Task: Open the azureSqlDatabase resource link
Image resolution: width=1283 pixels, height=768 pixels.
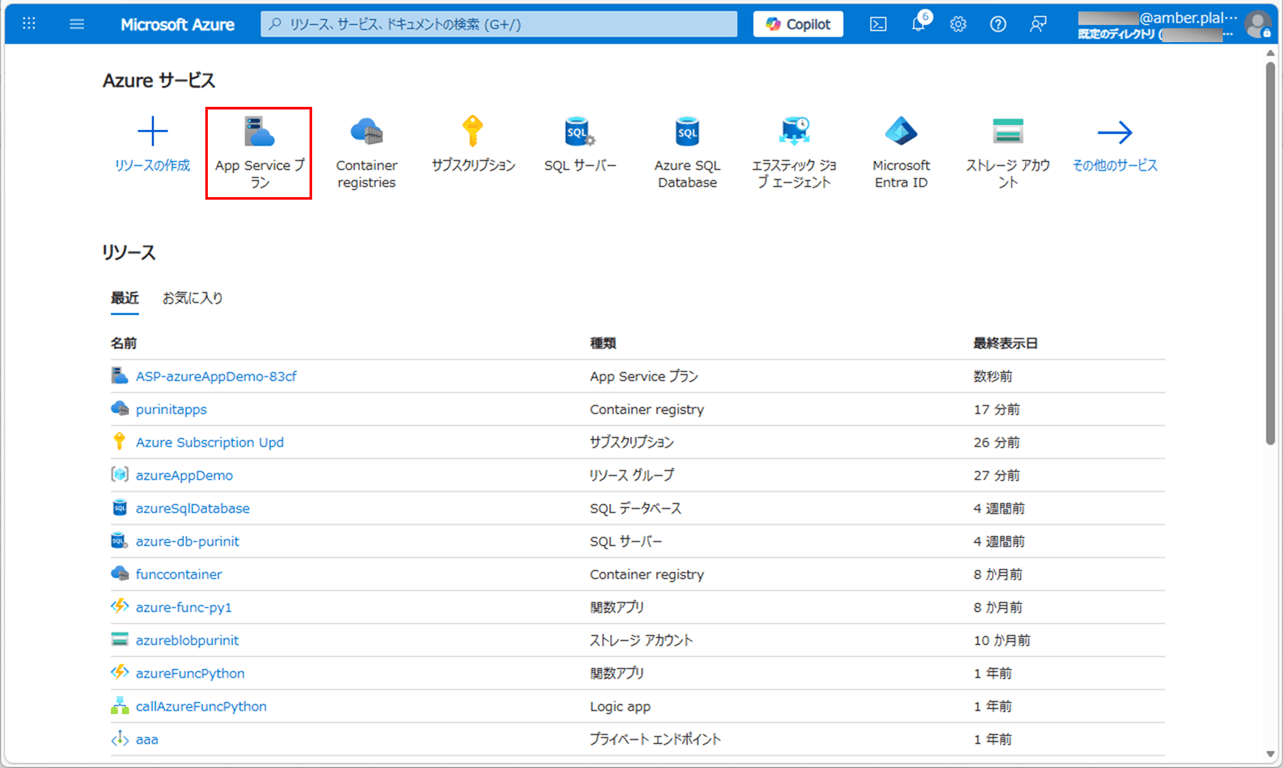Action: coord(193,508)
